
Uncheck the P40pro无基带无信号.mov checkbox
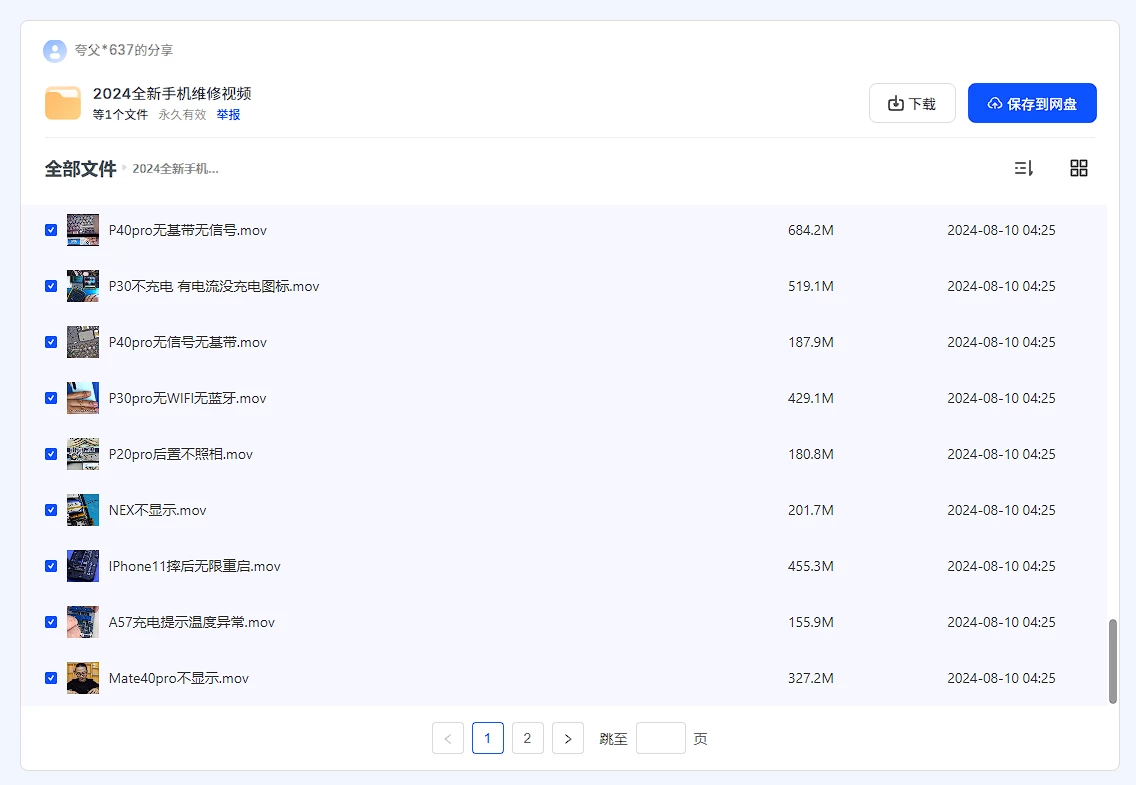click(x=51, y=230)
